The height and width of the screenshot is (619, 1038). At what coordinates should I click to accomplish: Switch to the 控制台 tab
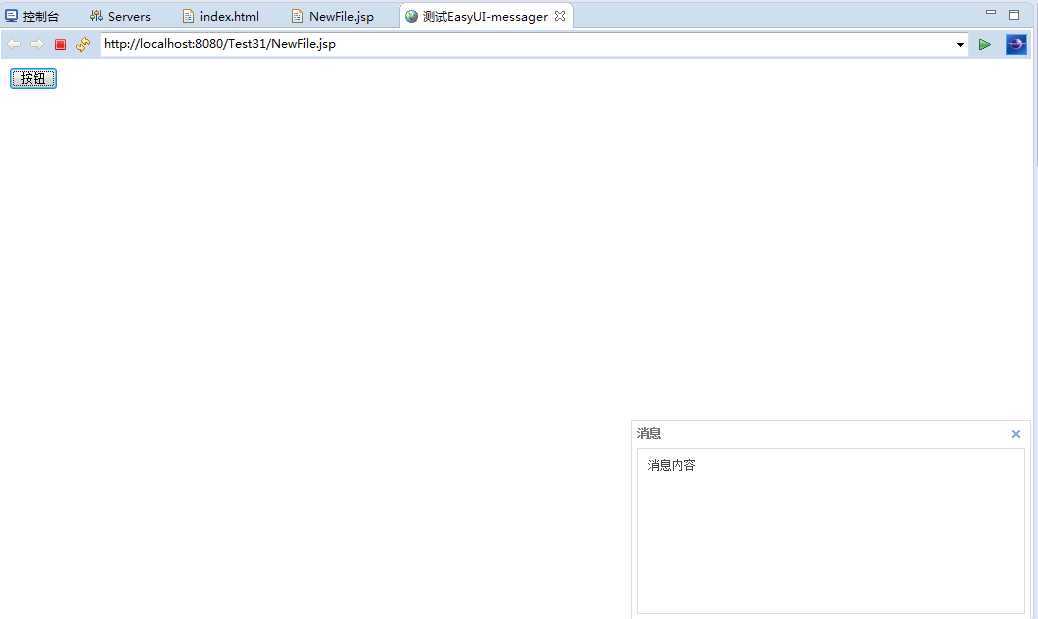[32, 17]
